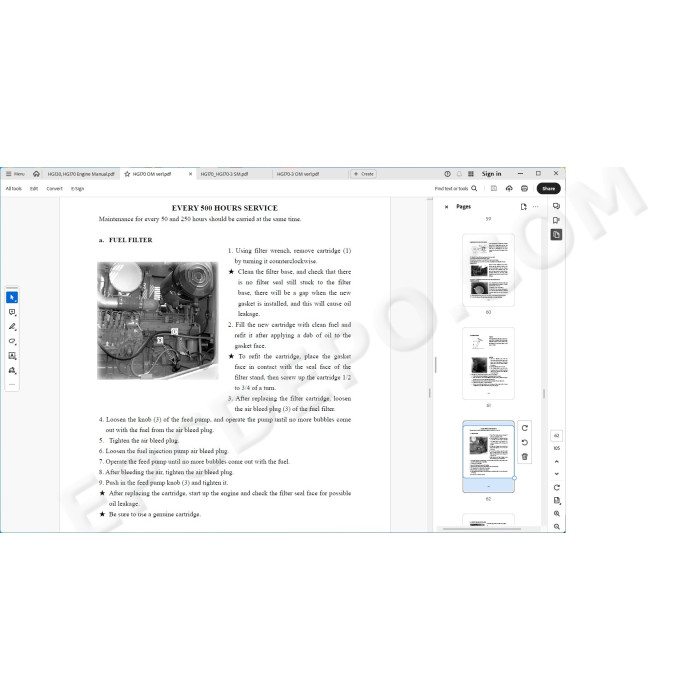Screen dimensions: 700x700
Task: Click the engine photo in the document
Action: click(158, 321)
